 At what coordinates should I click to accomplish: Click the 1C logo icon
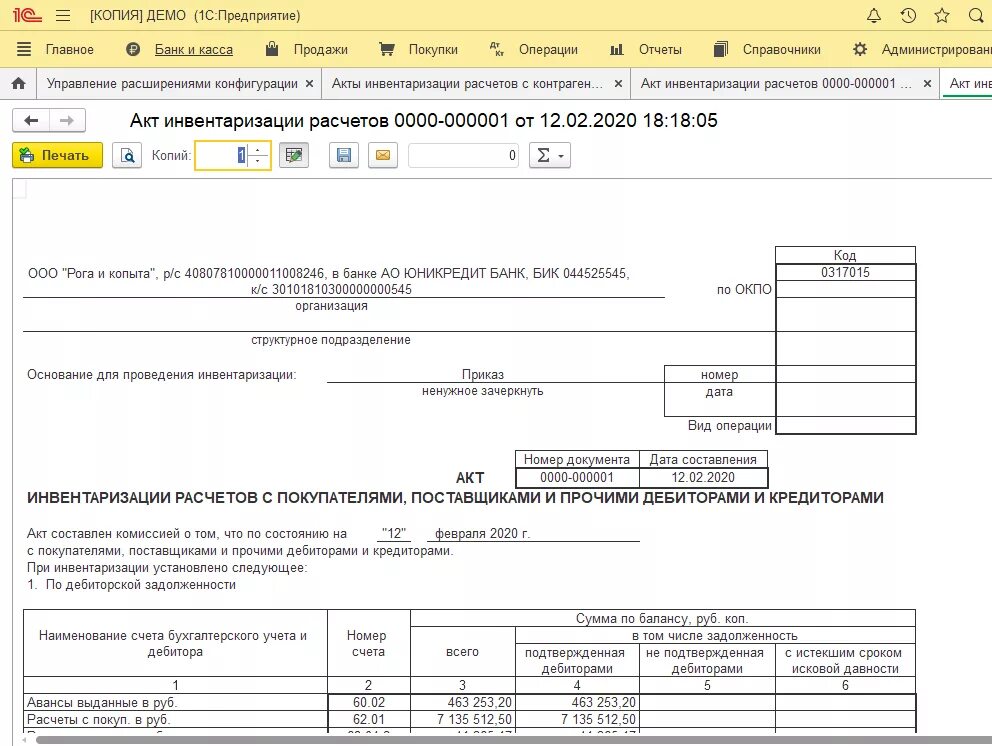tap(27, 15)
